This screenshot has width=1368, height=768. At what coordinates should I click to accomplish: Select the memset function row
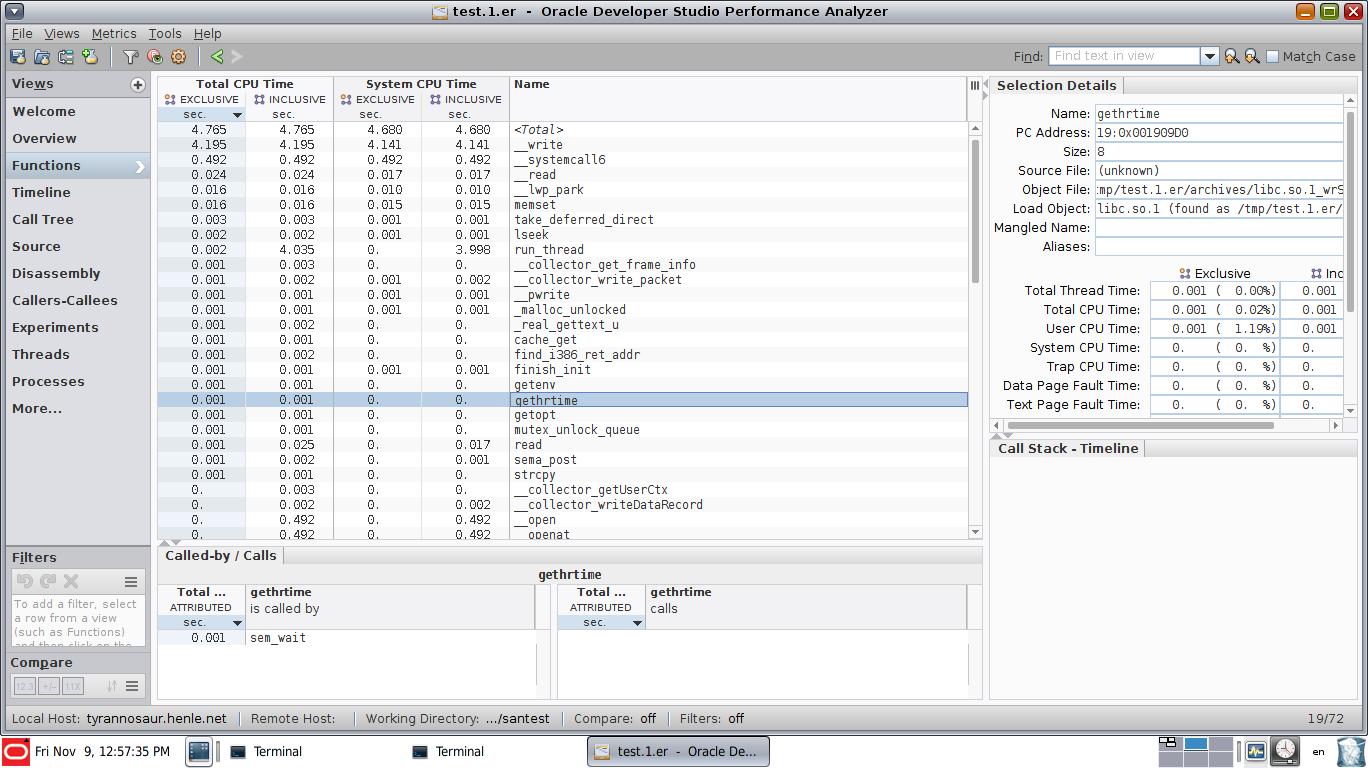pos(562,205)
